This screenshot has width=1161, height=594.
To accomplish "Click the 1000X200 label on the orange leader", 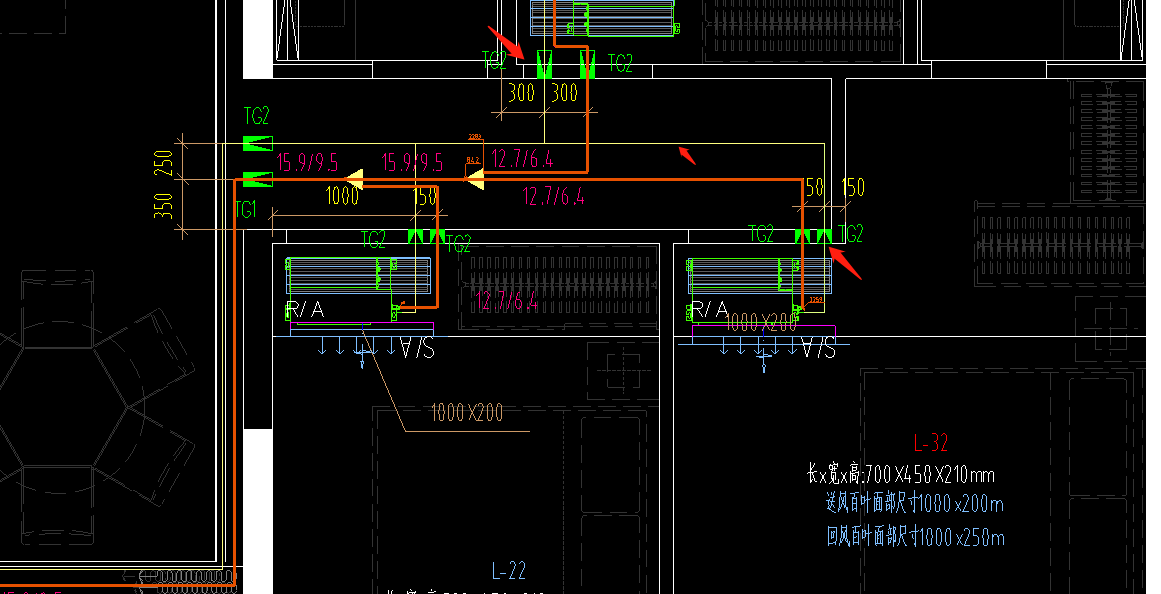I will (467, 413).
